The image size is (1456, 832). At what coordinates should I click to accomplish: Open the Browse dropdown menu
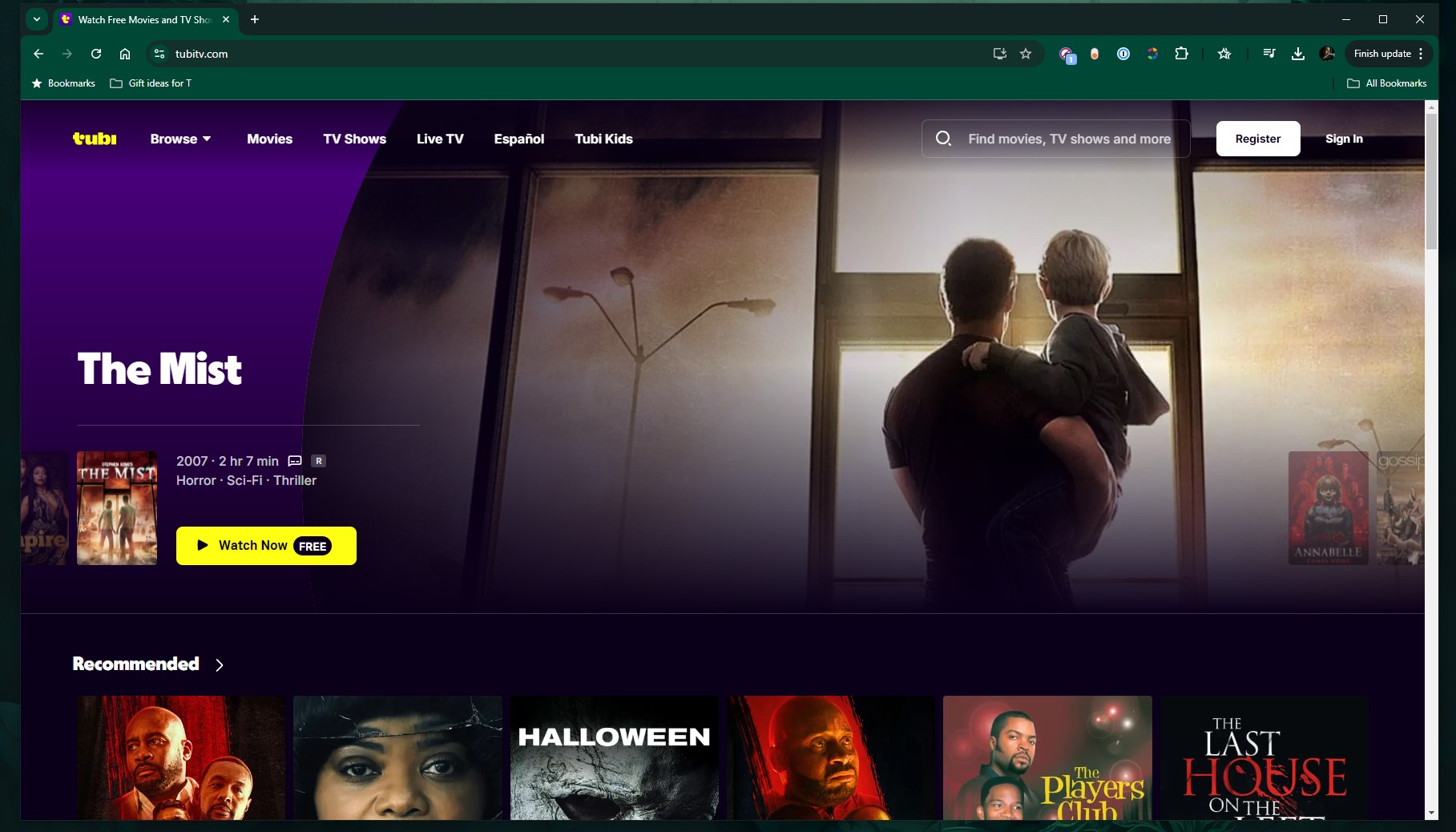tap(180, 139)
